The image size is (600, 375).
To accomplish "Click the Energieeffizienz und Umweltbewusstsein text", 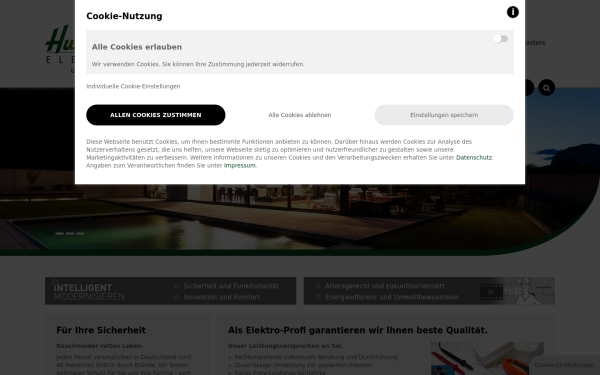I will point(392,297).
